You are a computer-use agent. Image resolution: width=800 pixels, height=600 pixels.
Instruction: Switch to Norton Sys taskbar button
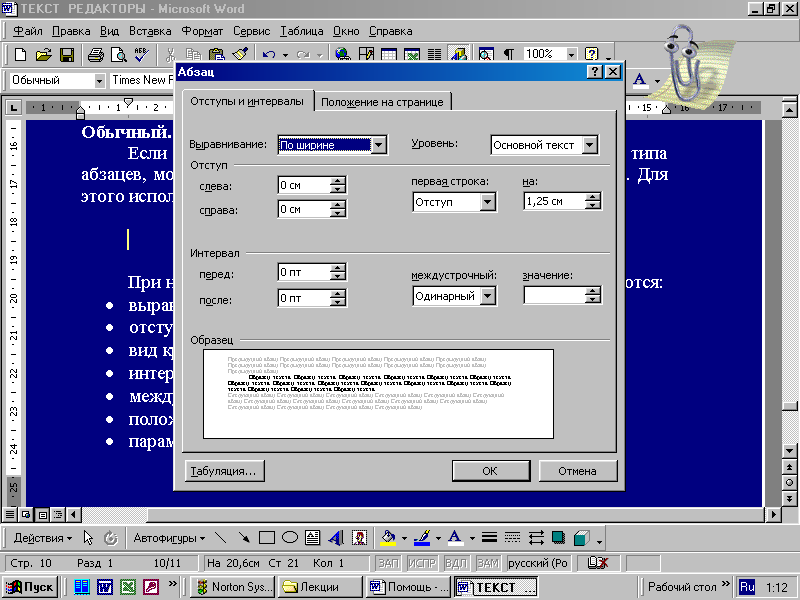[x=233, y=587]
